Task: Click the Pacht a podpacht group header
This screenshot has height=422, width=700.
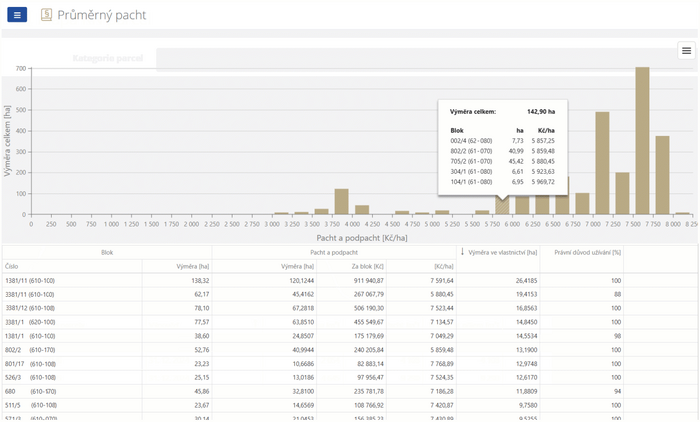Action: click(x=334, y=252)
